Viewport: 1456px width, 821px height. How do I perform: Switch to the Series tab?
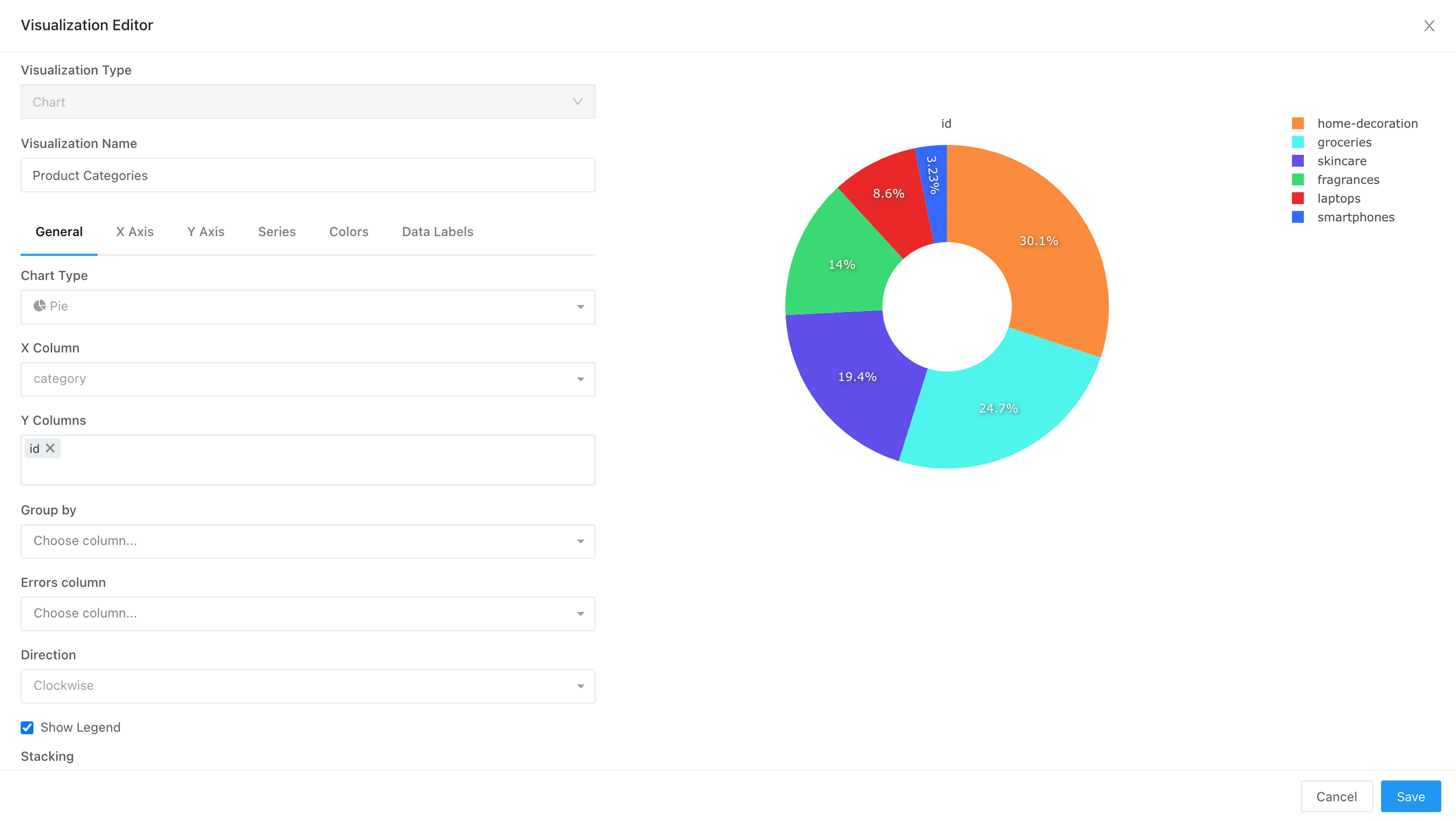click(277, 231)
